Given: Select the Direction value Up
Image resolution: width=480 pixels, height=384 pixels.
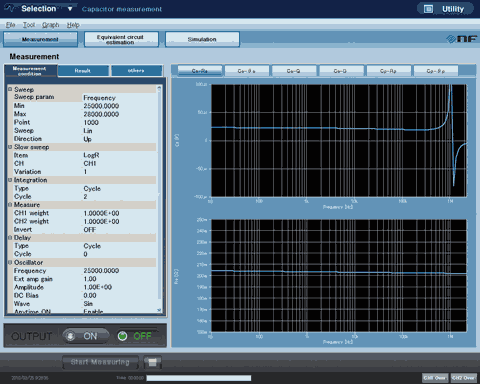Looking at the screenshot, I should (x=87, y=139).
